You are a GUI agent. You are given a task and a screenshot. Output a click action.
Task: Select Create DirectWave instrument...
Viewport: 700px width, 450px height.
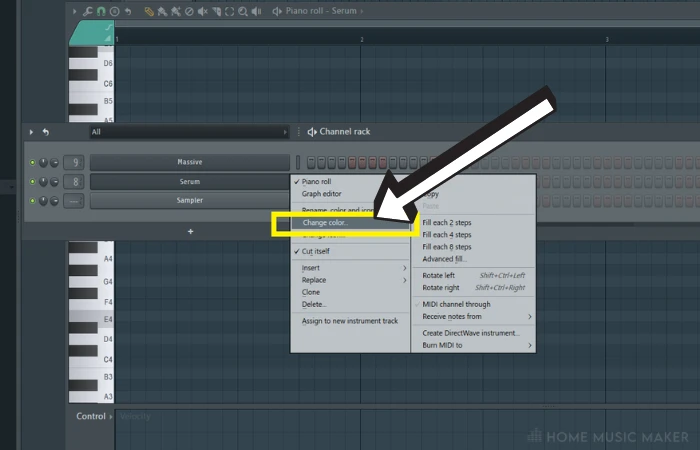tap(473, 333)
